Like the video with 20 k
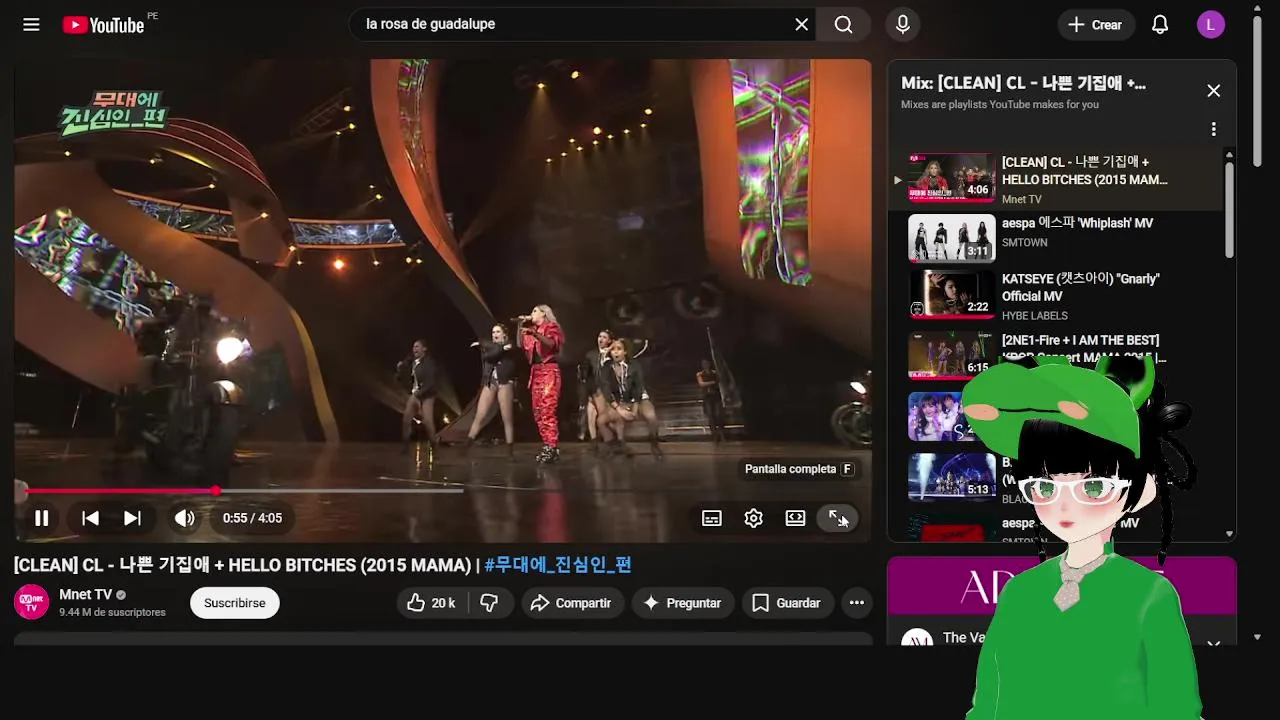This screenshot has height=720, width=1280. pyautogui.click(x=431, y=603)
